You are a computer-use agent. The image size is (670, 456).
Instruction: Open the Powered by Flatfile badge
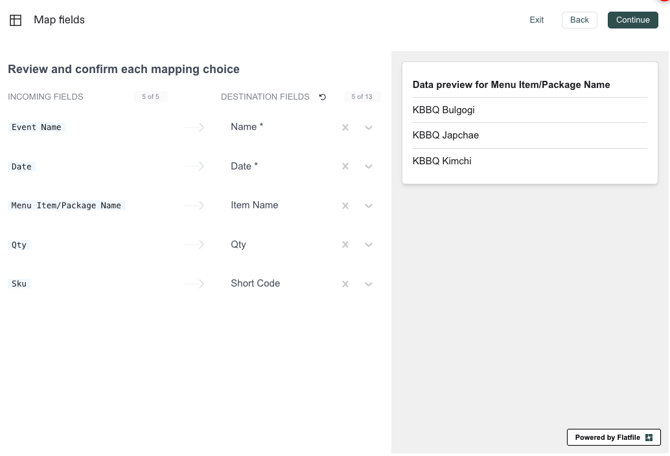pyautogui.click(x=613, y=437)
